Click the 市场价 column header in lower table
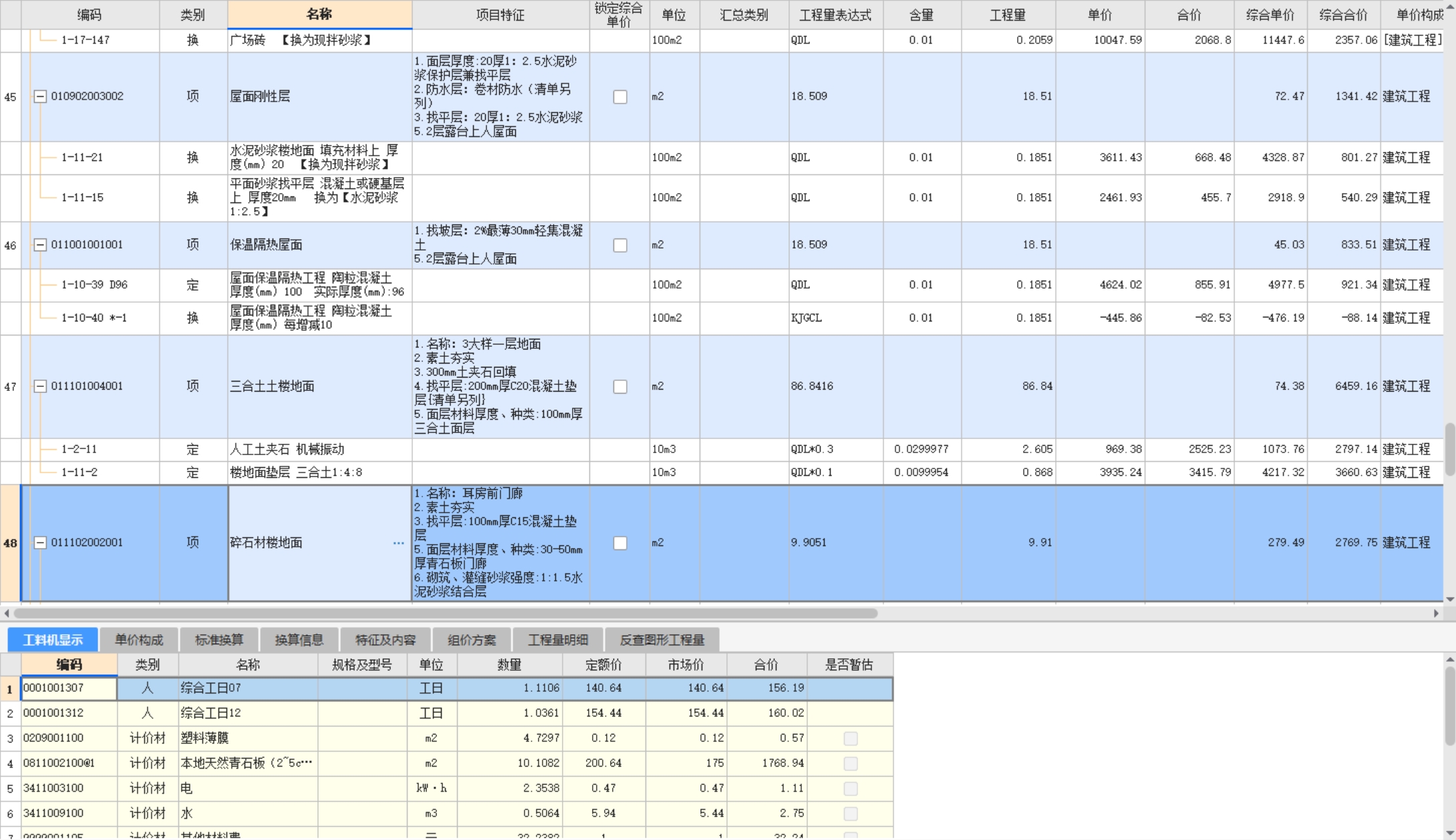 click(x=686, y=665)
